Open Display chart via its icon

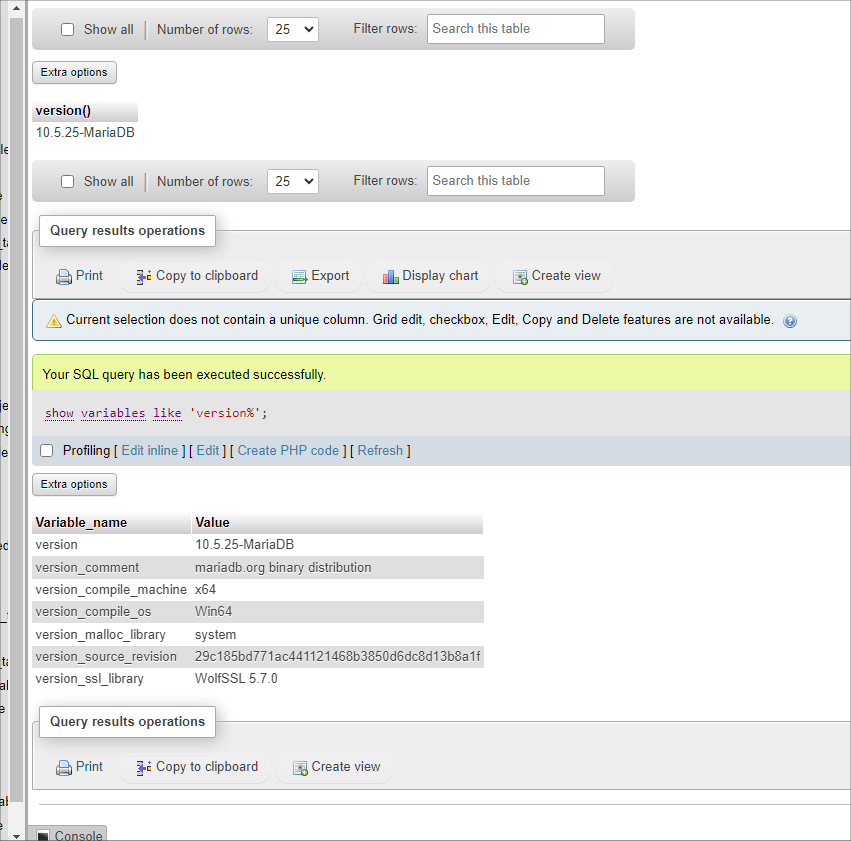tap(390, 277)
